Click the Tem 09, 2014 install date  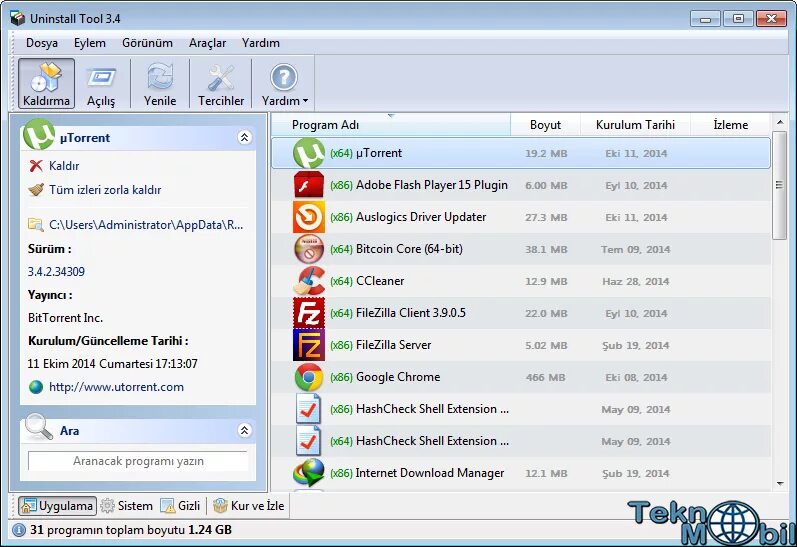point(636,250)
